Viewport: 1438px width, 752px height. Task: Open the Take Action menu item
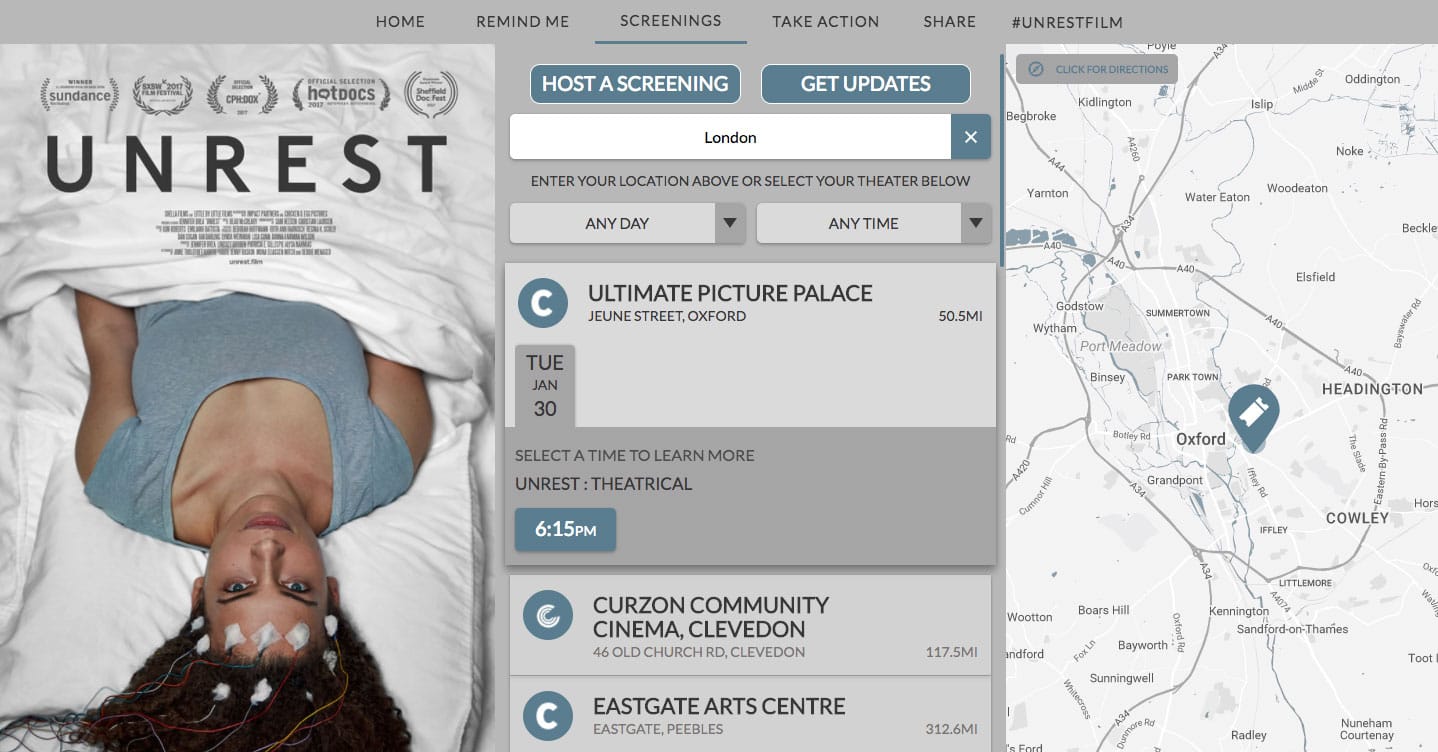point(825,21)
